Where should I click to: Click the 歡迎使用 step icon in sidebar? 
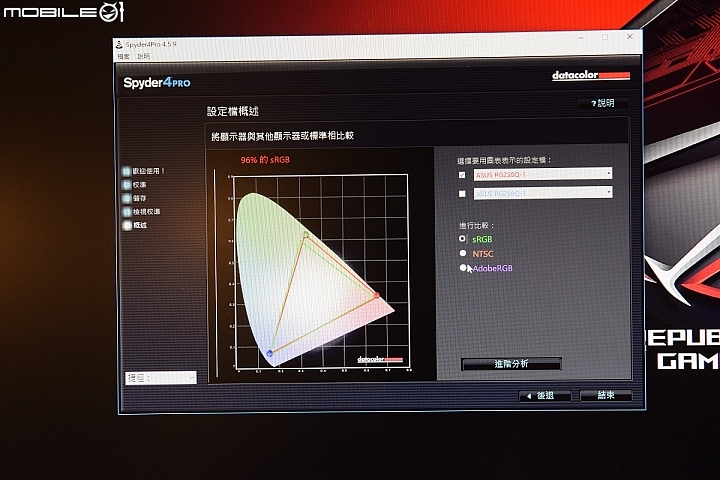click(127, 171)
